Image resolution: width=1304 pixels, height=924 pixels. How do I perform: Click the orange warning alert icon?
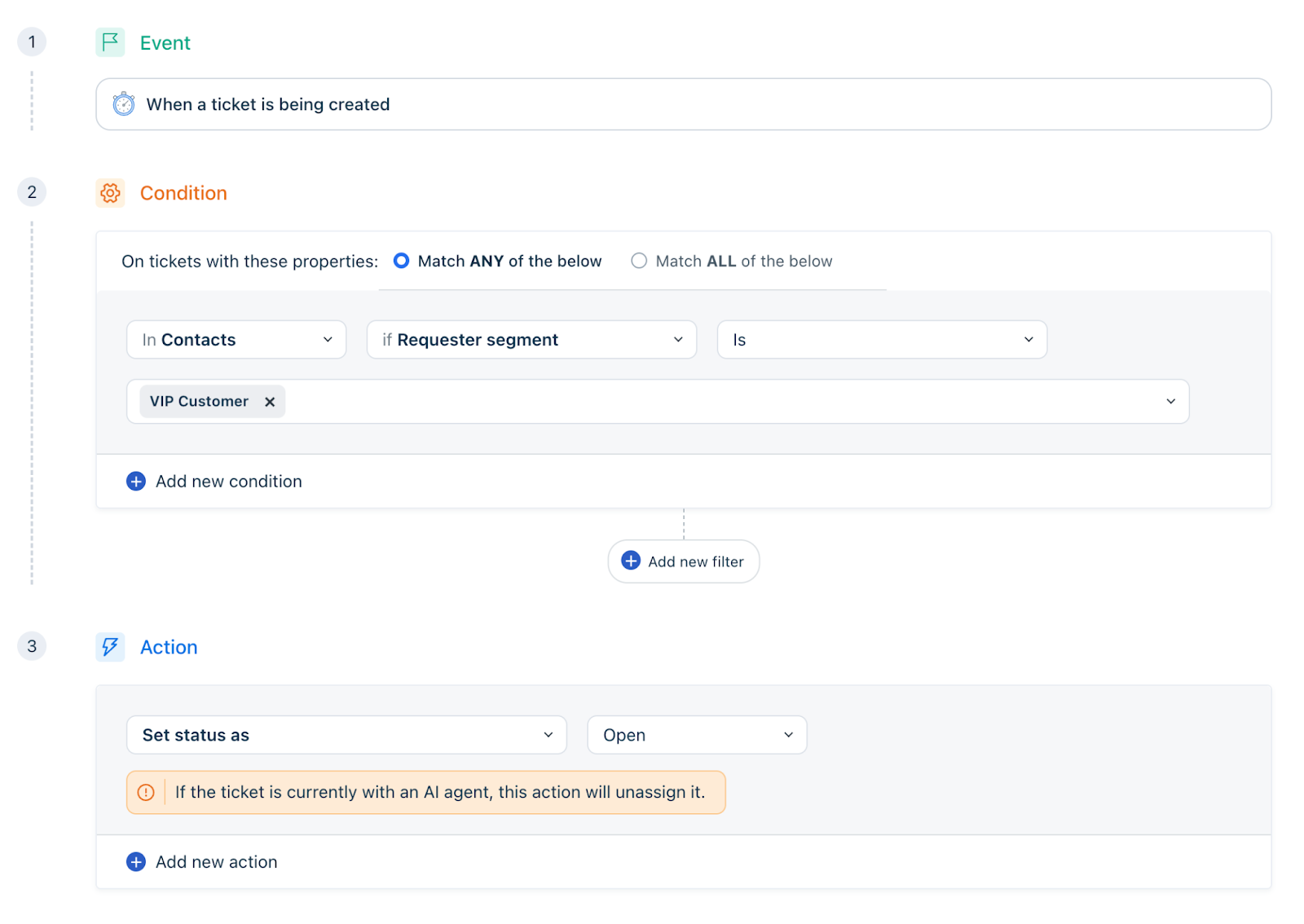click(x=146, y=793)
